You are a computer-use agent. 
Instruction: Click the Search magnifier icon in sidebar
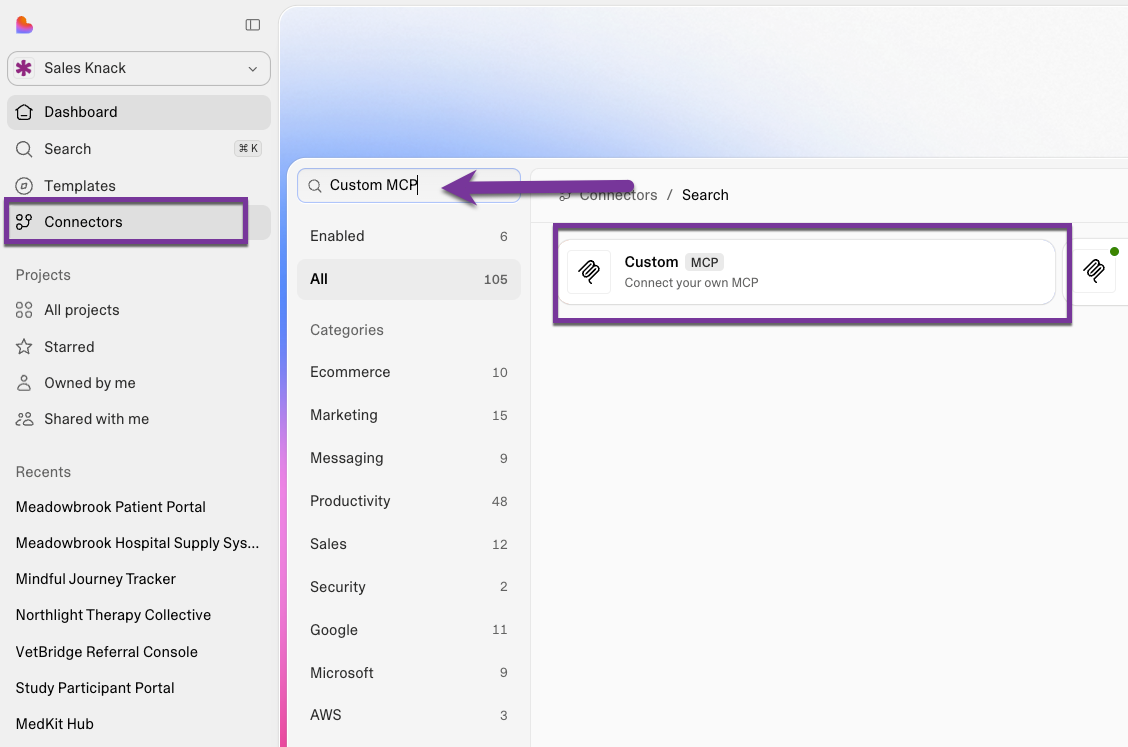coord(24,149)
